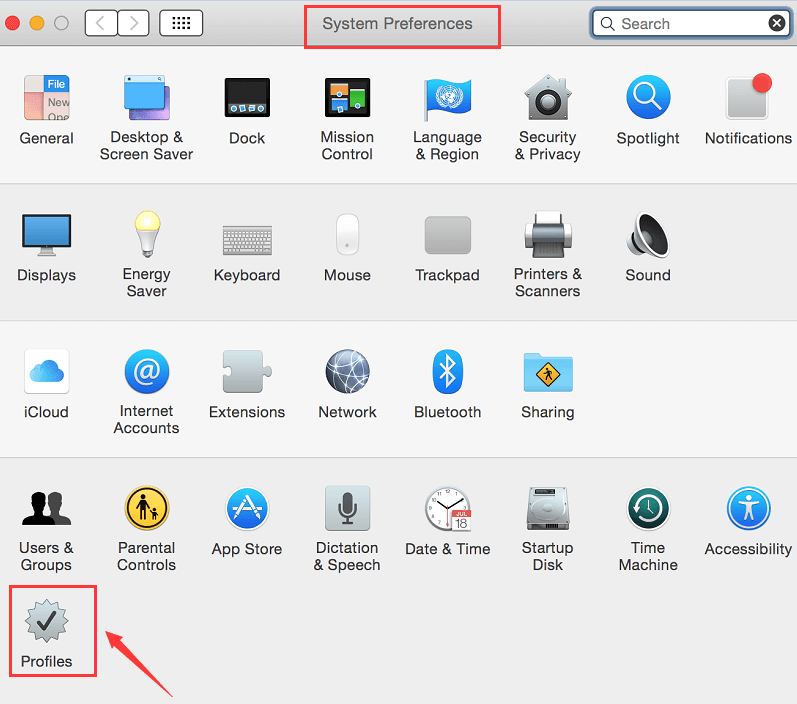Clear the search field with X

point(777,23)
